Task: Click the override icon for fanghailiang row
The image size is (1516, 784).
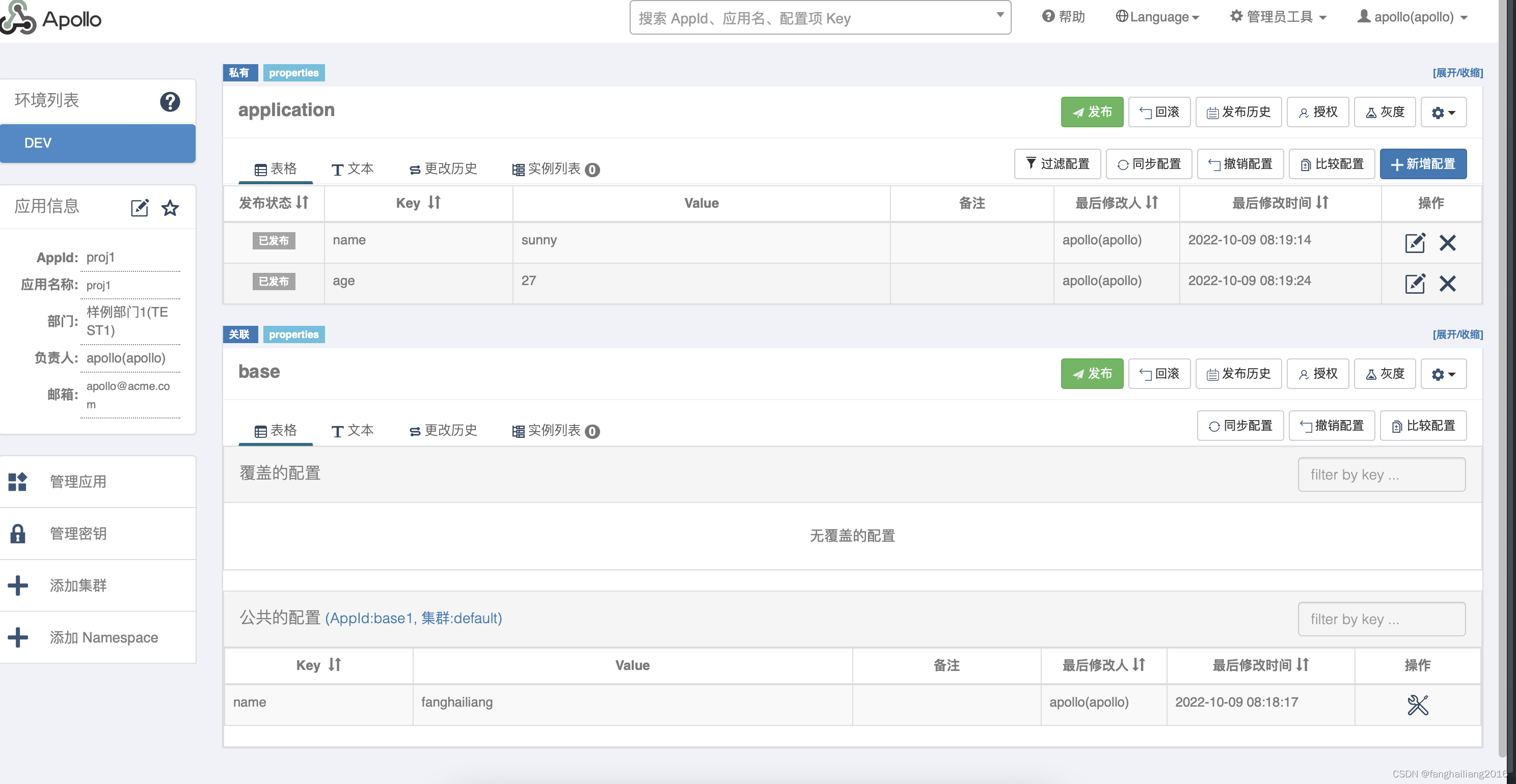Action: tap(1417, 704)
